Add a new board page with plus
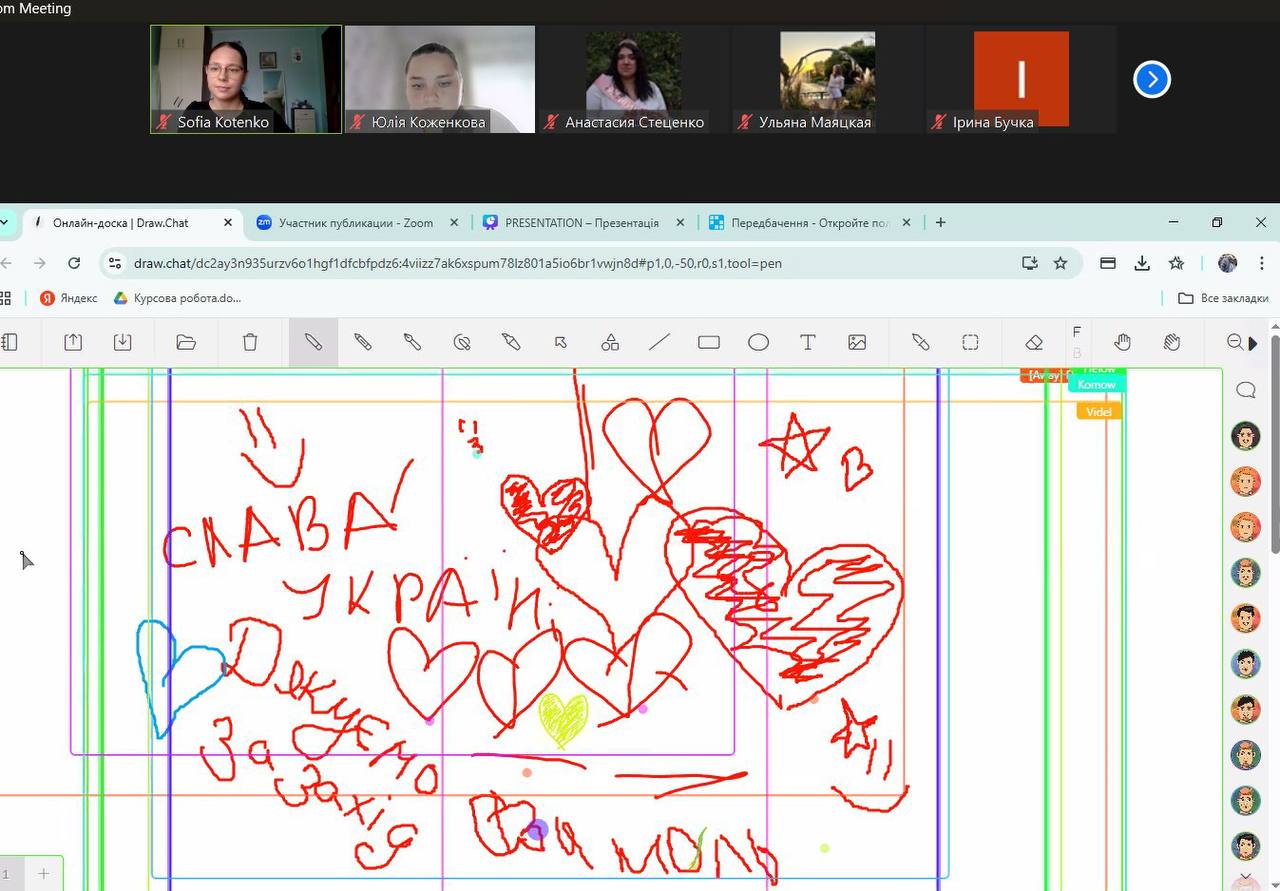This screenshot has height=891, width=1280. [x=44, y=873]
